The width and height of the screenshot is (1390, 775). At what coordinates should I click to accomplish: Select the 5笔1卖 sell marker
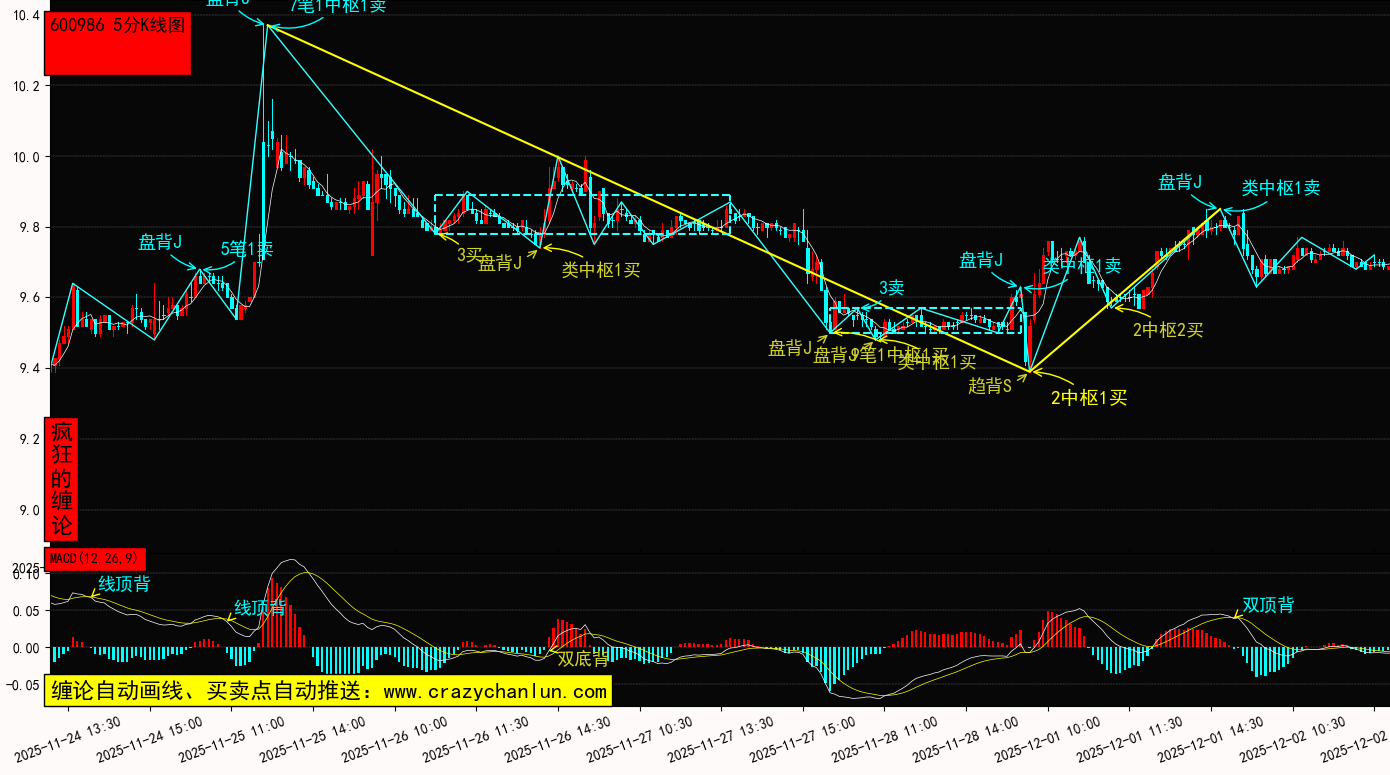246,248
